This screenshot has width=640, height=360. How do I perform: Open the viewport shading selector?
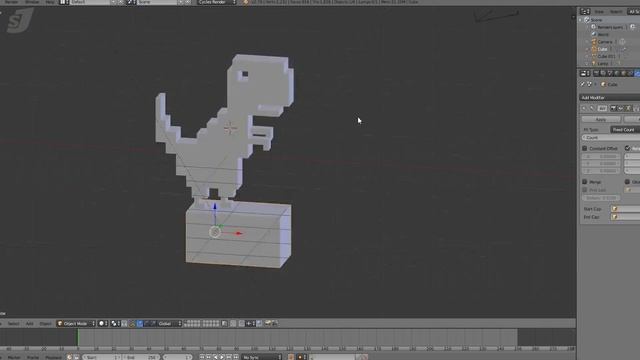(103, 324)
